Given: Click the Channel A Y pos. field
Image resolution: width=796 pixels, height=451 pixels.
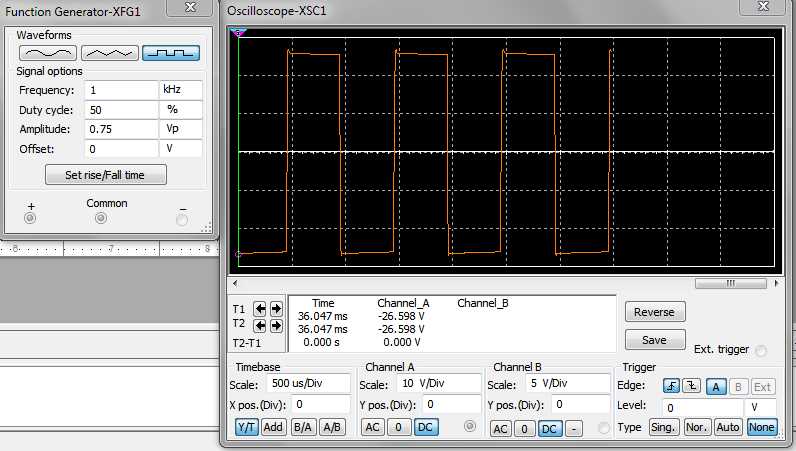Looking at the screenshot, I should point(451,405).
